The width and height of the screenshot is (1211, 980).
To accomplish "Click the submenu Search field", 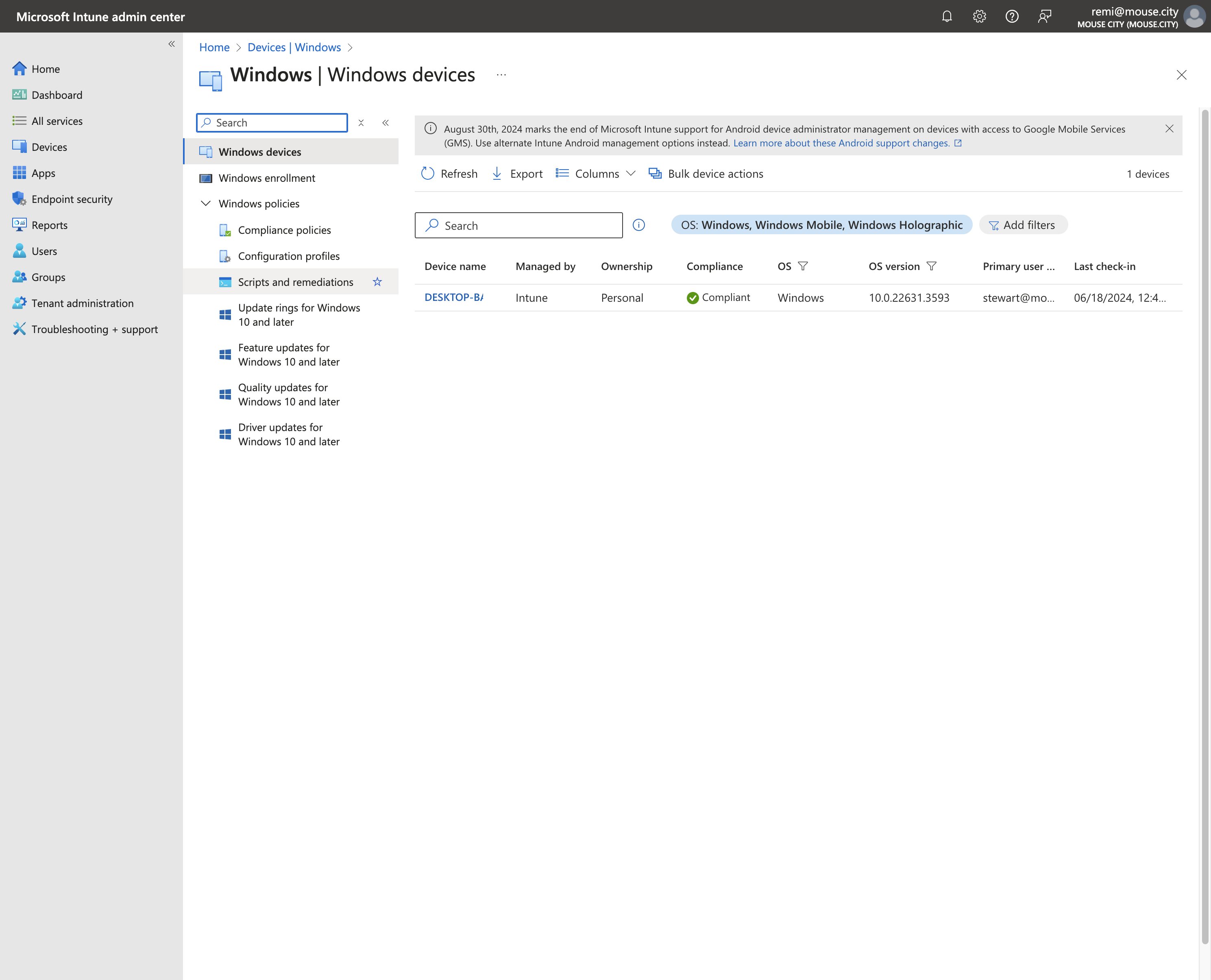I will pyautogui.click(x=272, y=122).
